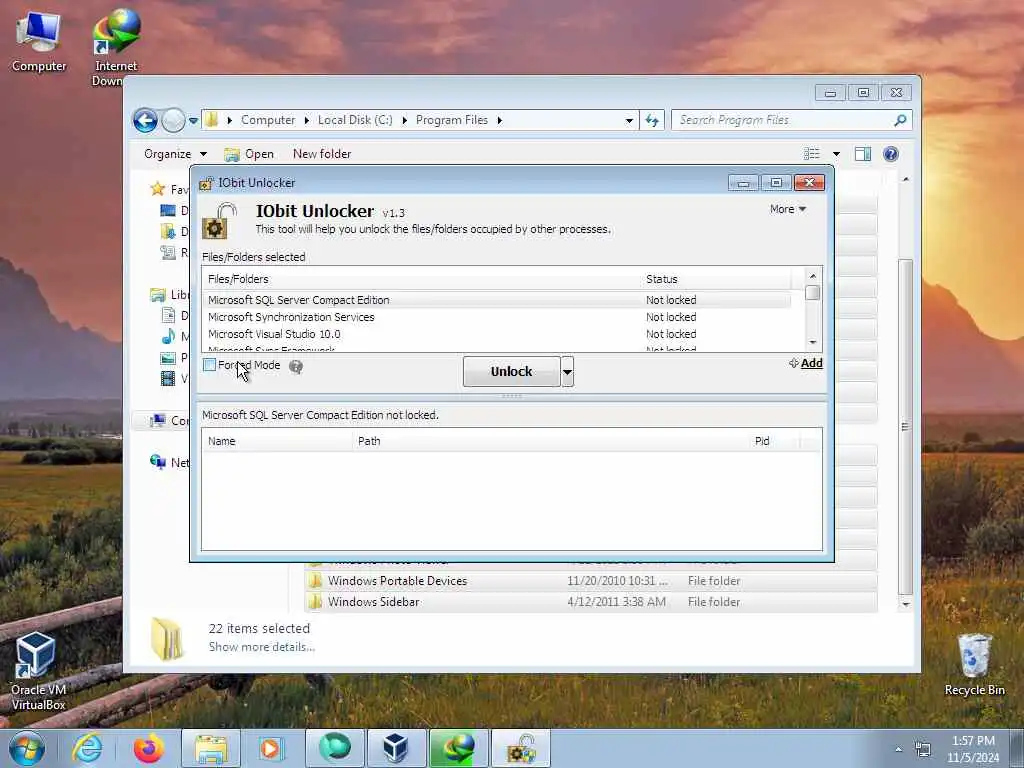Switch to Internet Download Manager taskbar button
Viewport: 1024px width, 768px height.
[x=458, y=749]
